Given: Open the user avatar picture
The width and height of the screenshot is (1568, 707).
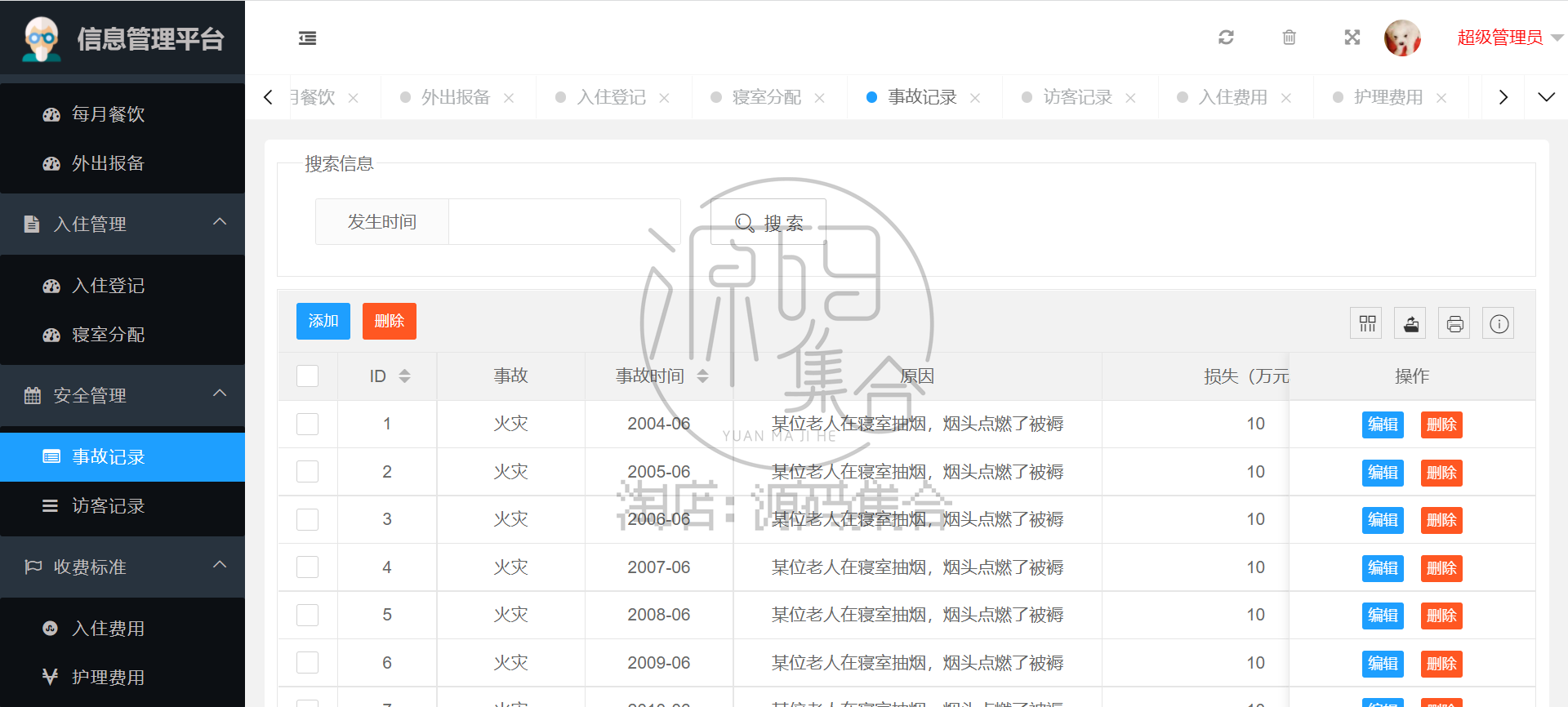Looking at the screenshot, I should (1402, 38).
